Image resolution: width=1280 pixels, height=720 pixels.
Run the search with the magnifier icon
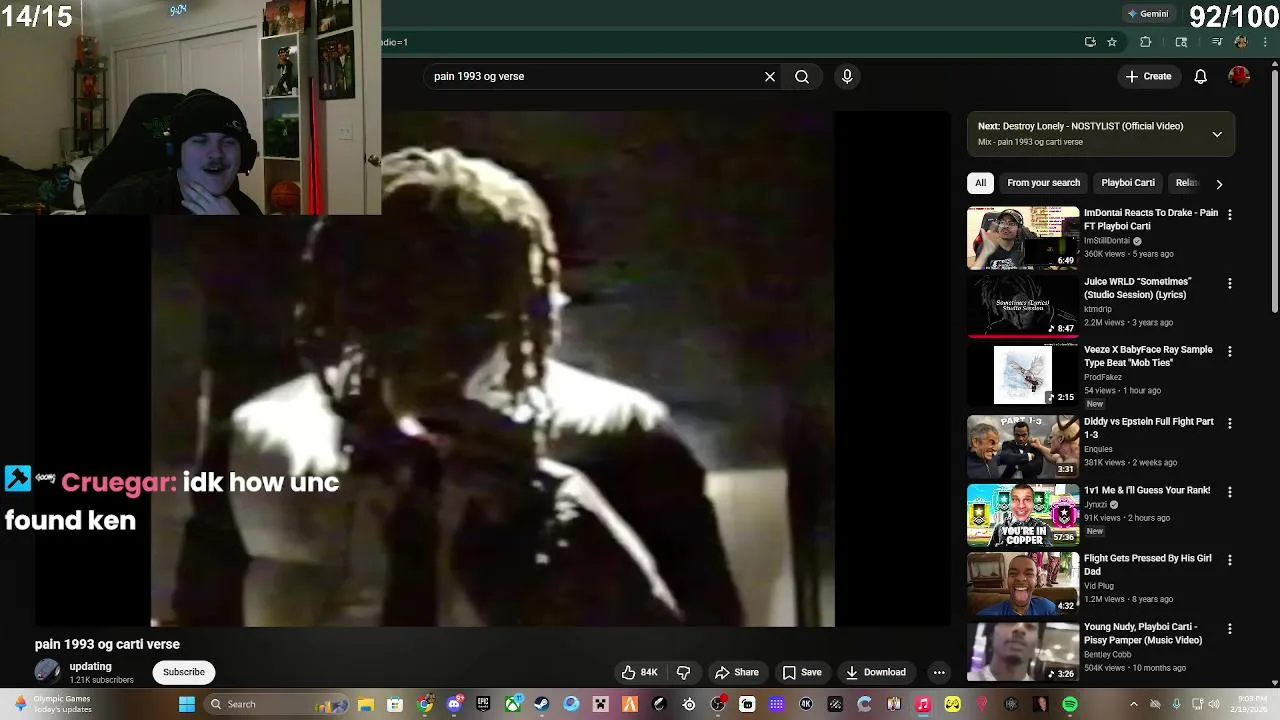pos(802,76)
